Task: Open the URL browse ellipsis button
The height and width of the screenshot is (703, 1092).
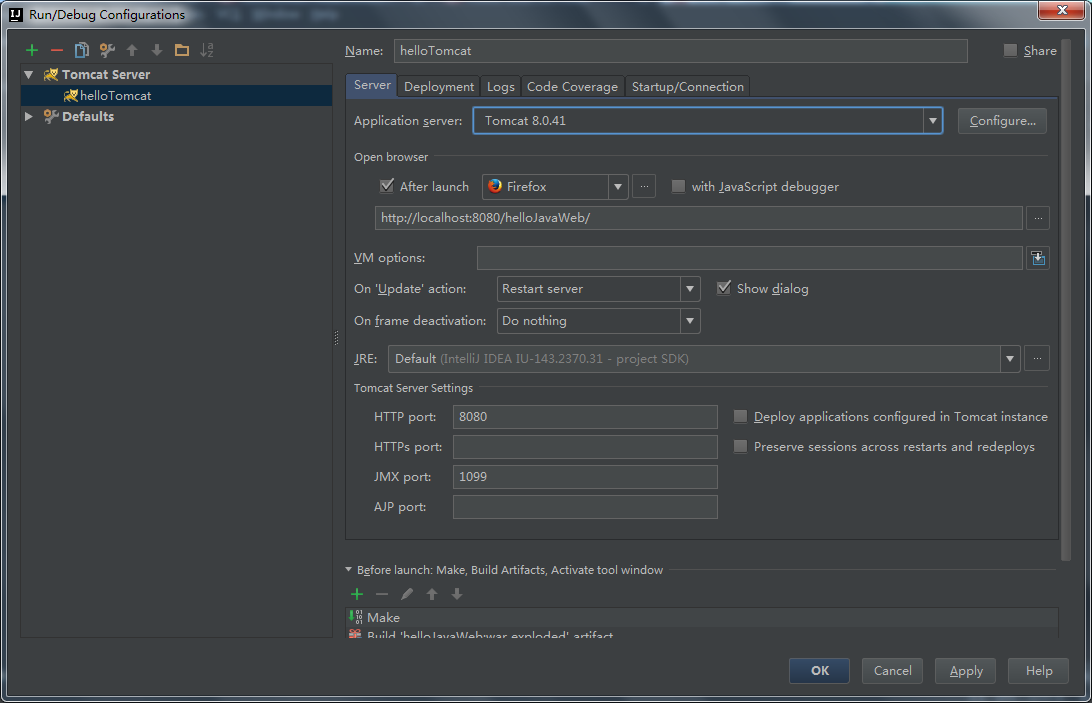Action: (1038, 218)
